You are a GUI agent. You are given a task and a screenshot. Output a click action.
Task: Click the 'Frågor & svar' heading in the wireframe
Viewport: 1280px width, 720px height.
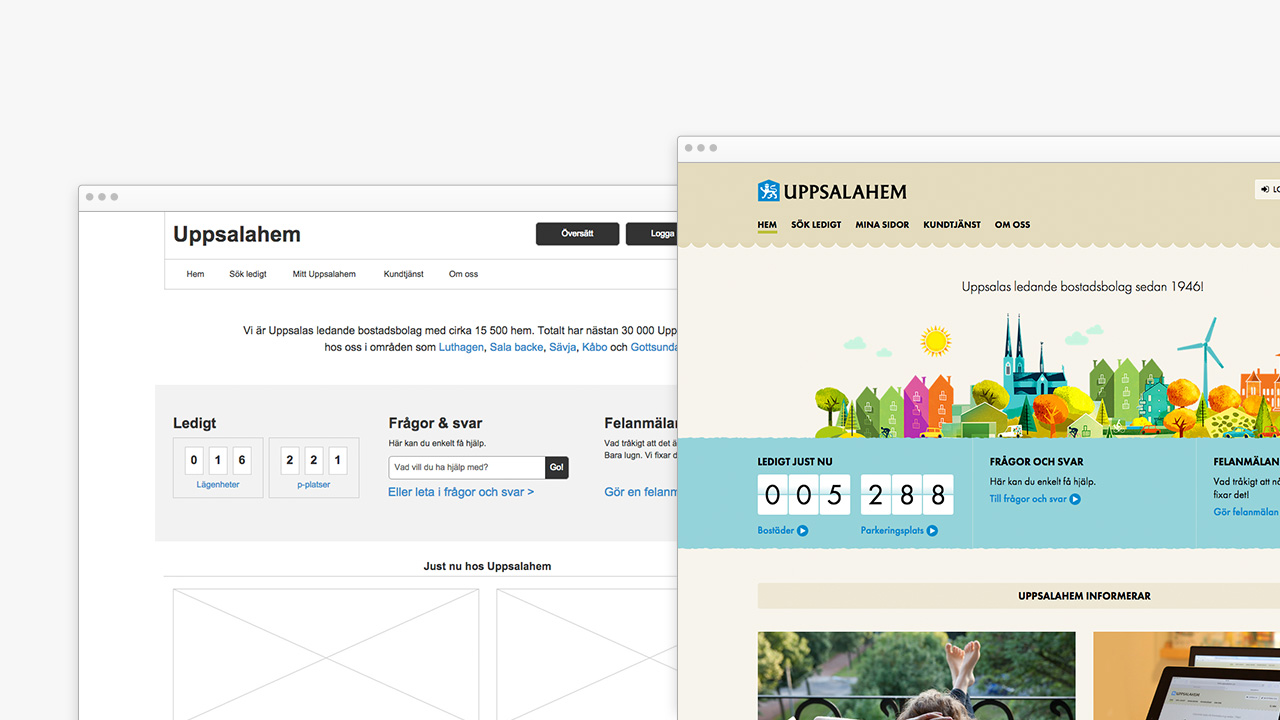(x=435, y=424)
